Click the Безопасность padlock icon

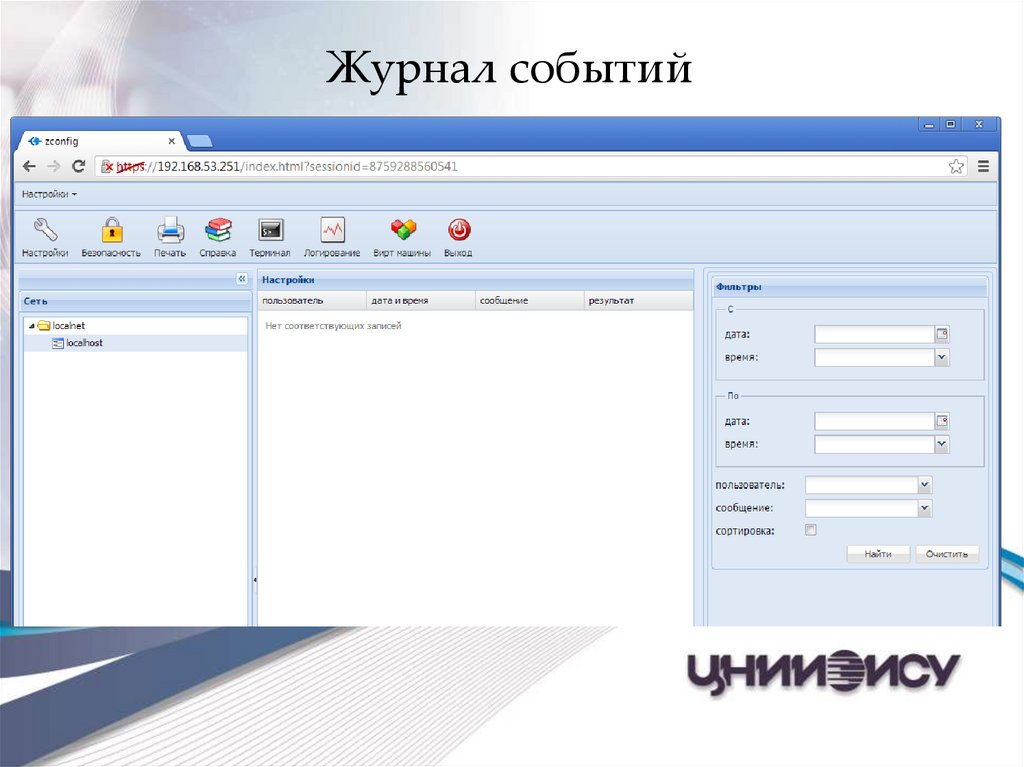click(x=111, y=230)
